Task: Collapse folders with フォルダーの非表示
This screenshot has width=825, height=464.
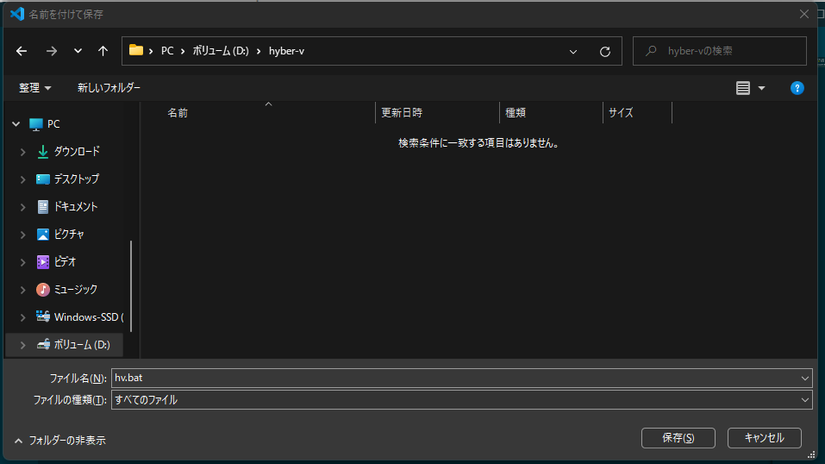Action: pos(60,440)
